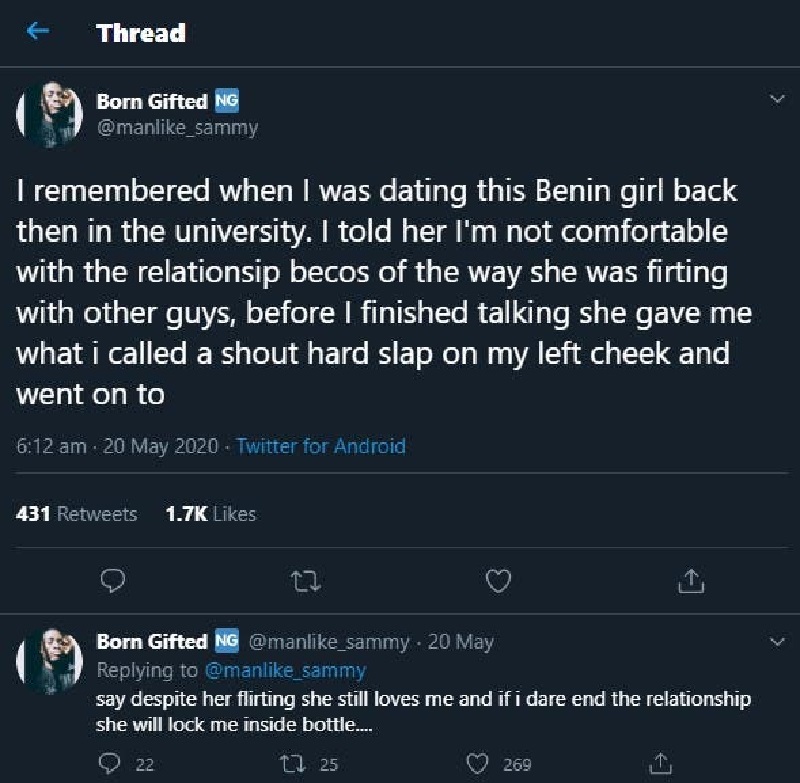
Task: Open the reply's 20 May date link
Action: [460, 642]
